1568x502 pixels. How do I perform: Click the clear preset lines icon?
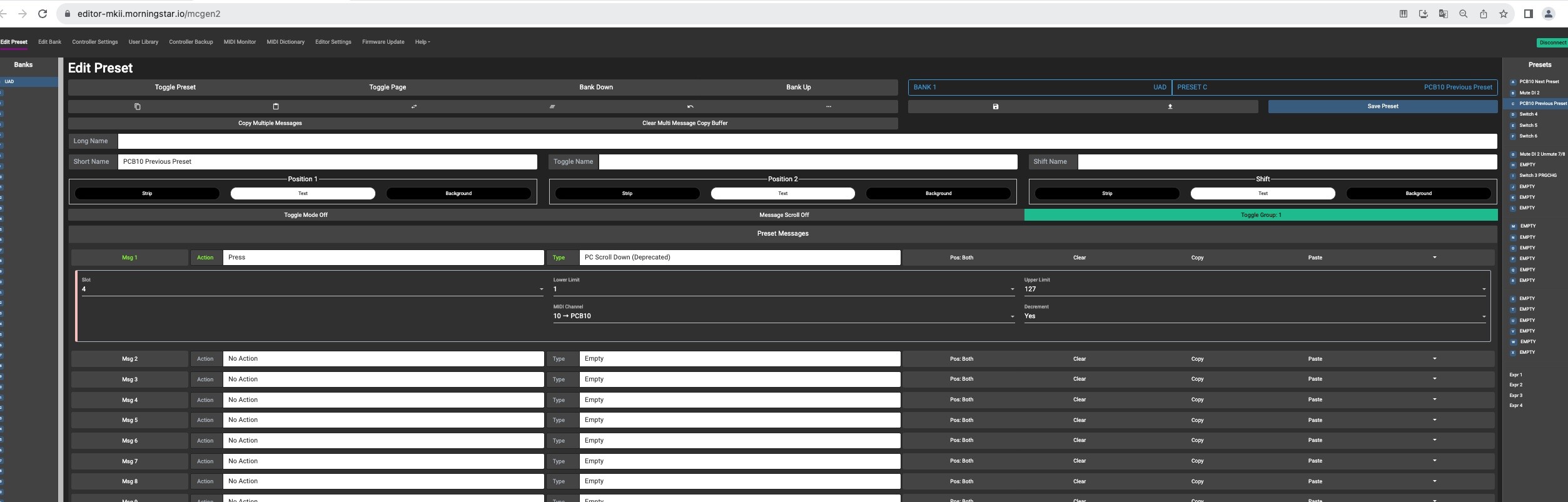click(x=552, y=106)
